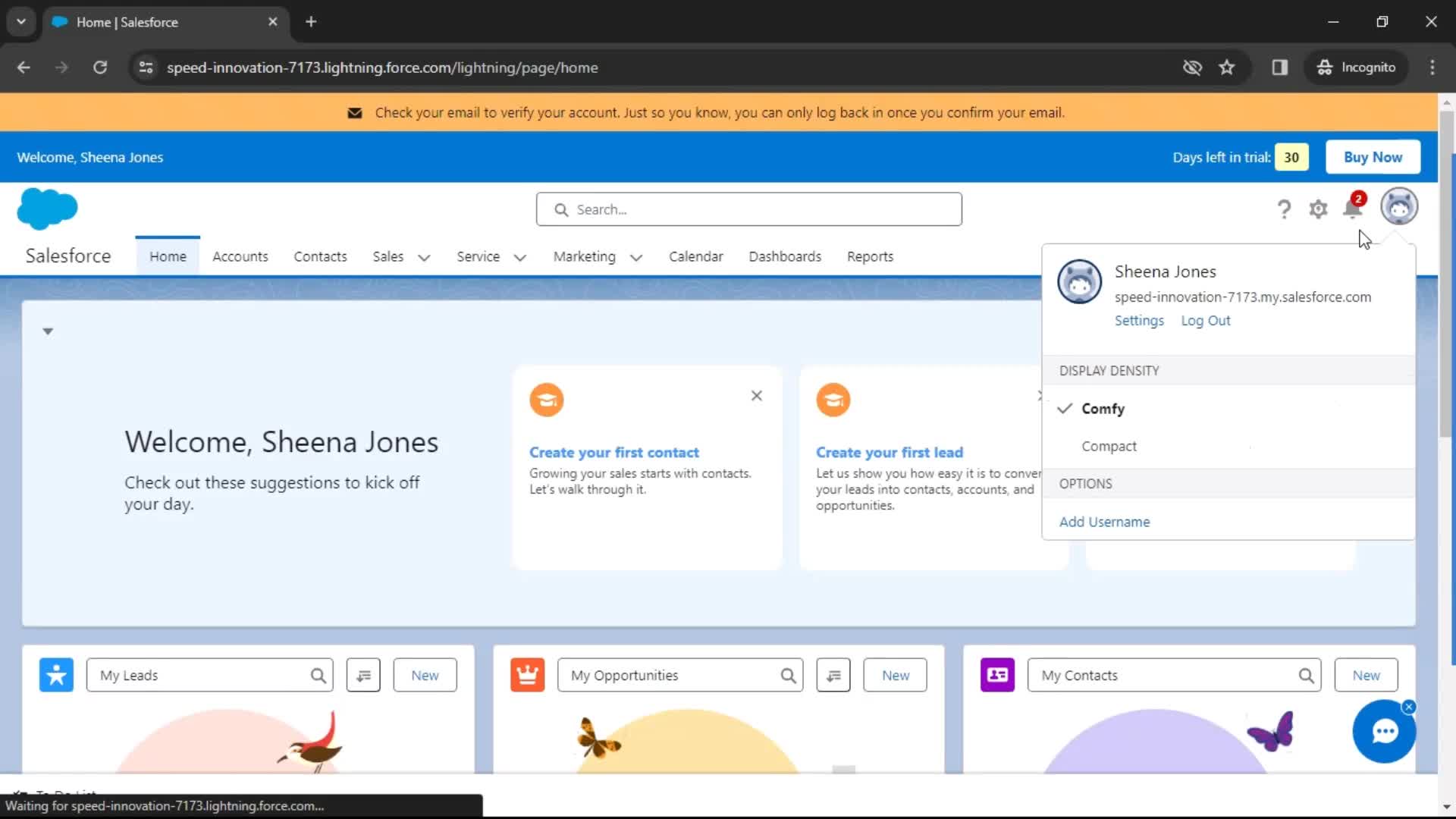Open a new browser tab

click(x=311, y=21)
